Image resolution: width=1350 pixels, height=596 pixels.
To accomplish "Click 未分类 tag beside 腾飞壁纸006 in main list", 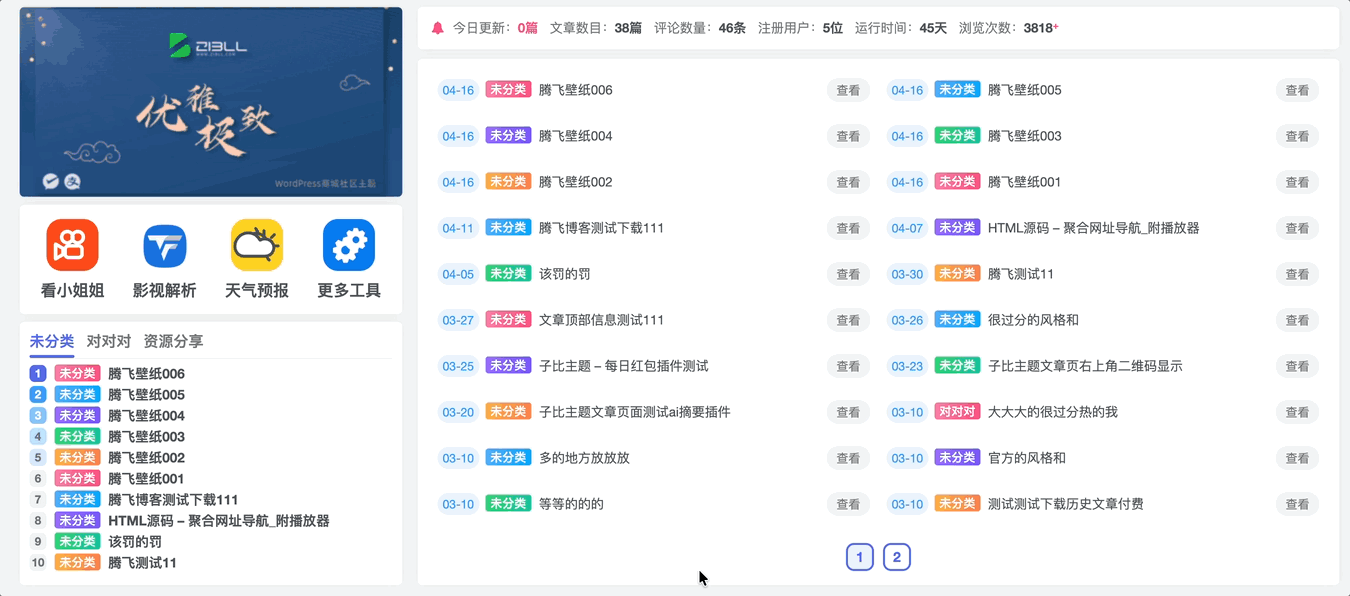I will (x=508, y=89).
